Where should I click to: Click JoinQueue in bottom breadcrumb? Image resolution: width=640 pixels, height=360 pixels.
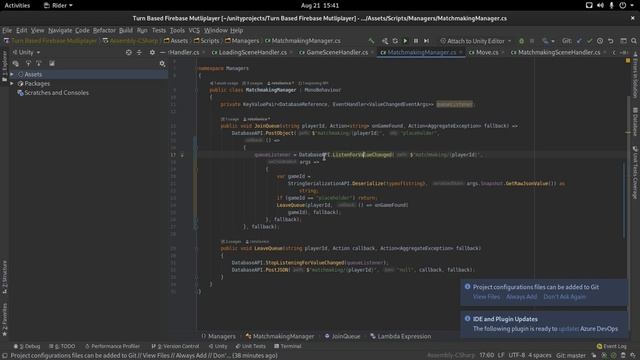[x=342, y=336]
